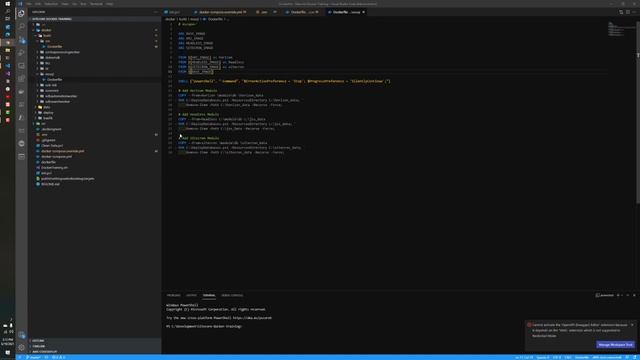Switch to the DEBUG CONSOLE panel tab
The width and height of the screenshot is (640, 360).
coord(232,295)
